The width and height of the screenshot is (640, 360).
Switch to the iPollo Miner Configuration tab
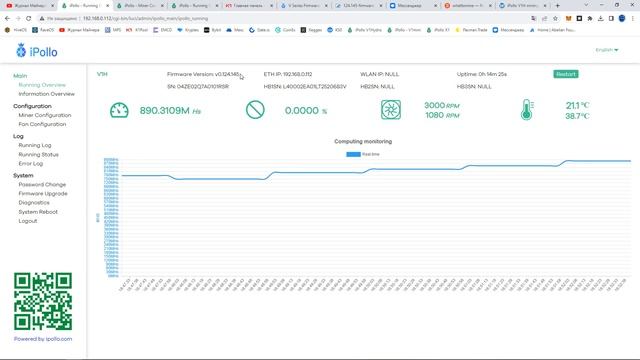tap(140, 6)
